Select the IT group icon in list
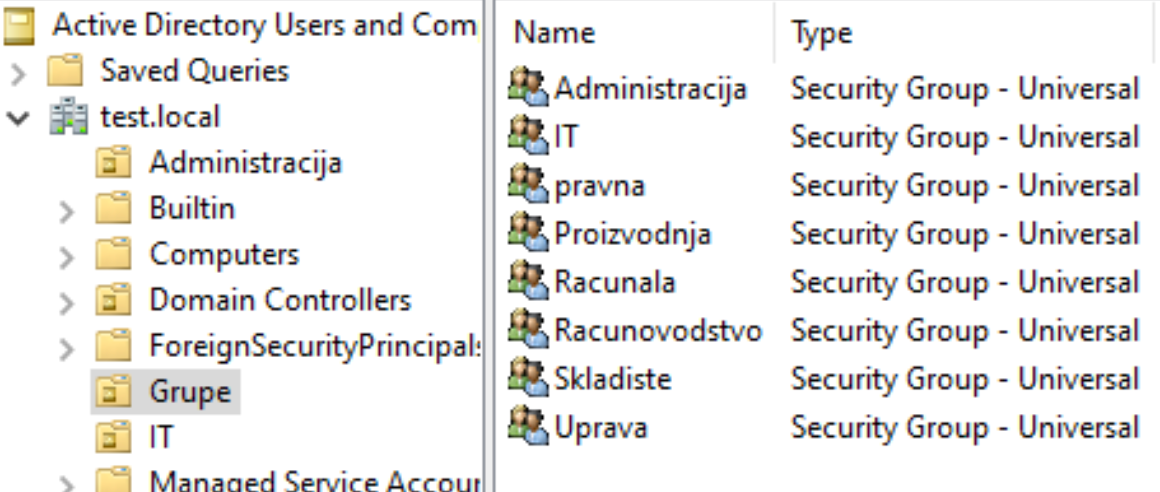The image size is (1160, 492). pos(528,136)
